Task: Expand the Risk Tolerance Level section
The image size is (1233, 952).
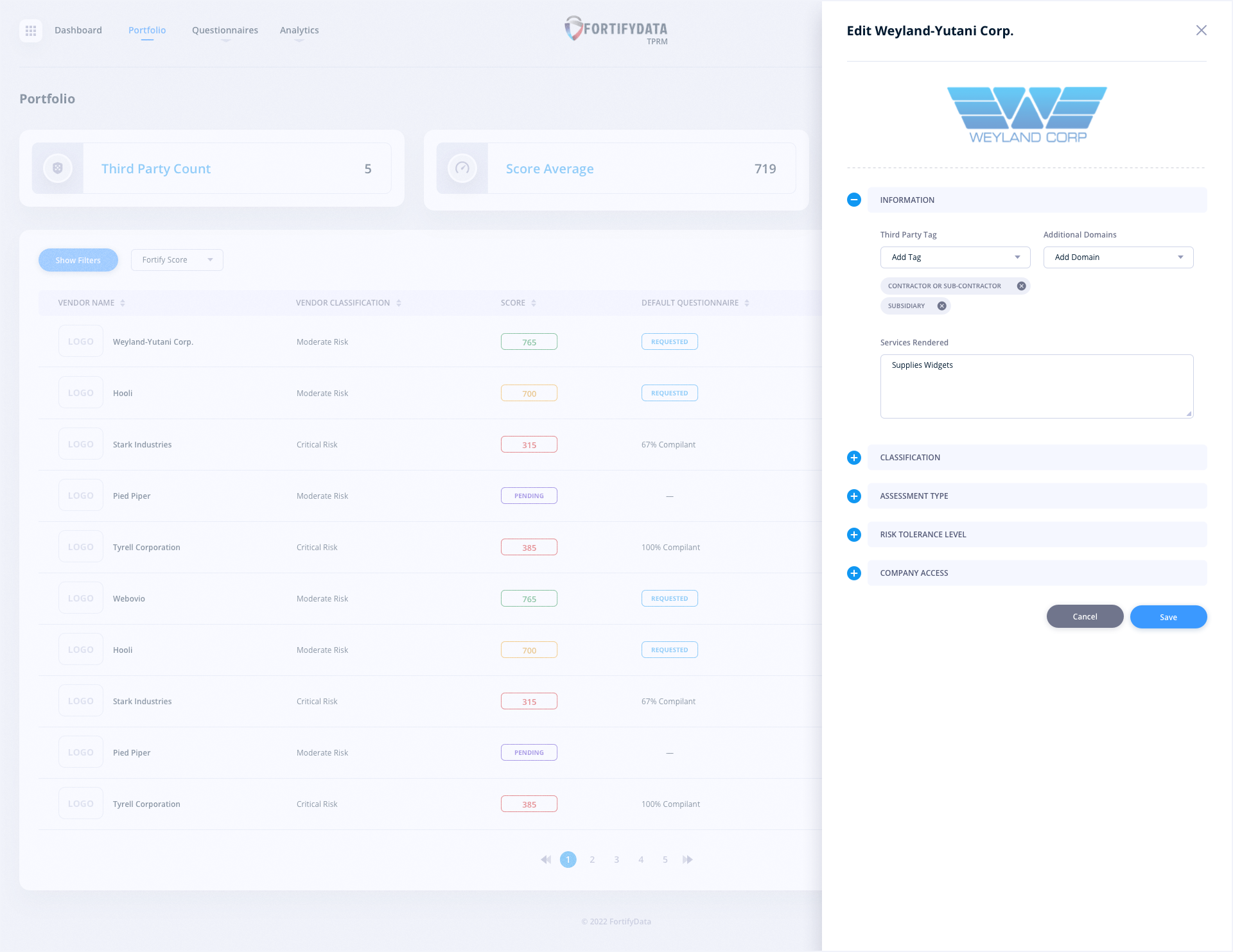Action: click(854, 535)
